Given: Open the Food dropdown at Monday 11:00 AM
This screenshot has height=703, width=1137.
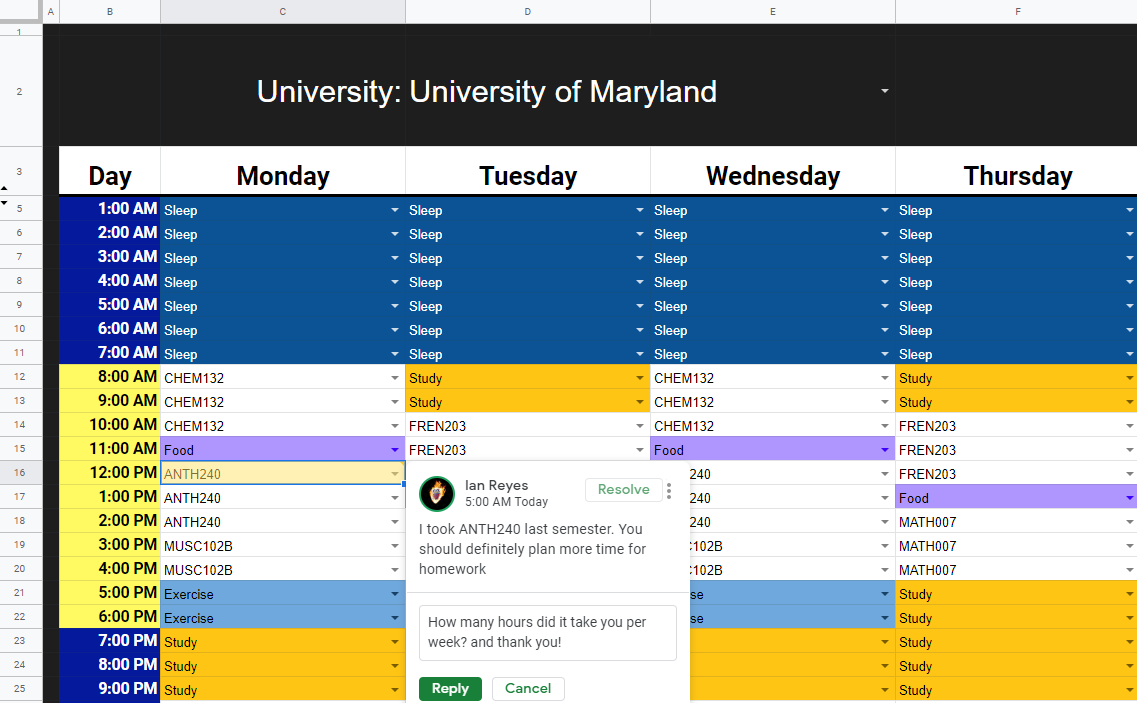Looking at the screenshot, I should pos(394,450).
